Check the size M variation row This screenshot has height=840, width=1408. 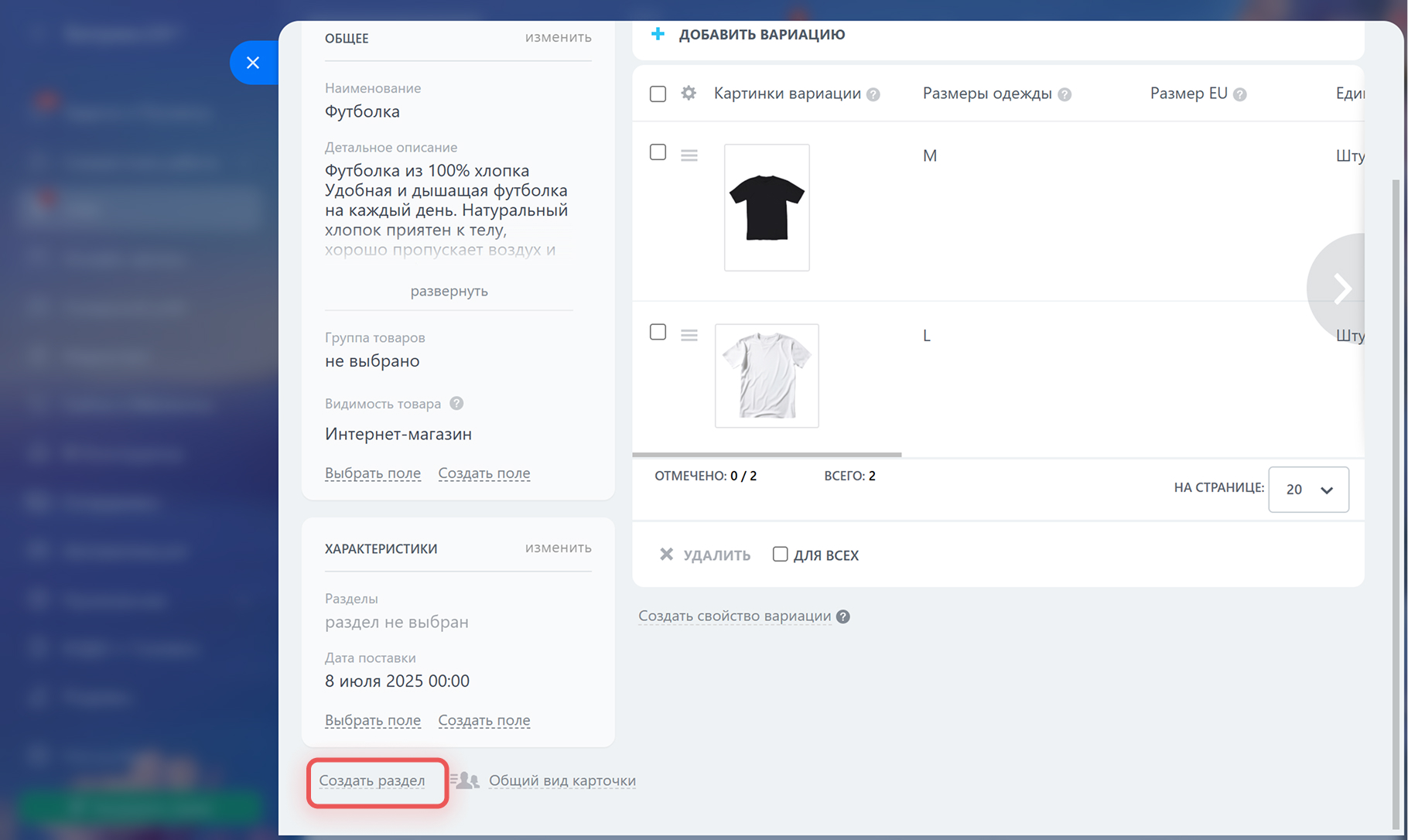pos(658,152)
